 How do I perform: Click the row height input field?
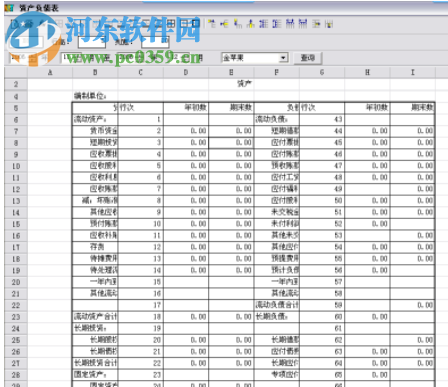tap(91, 42)
